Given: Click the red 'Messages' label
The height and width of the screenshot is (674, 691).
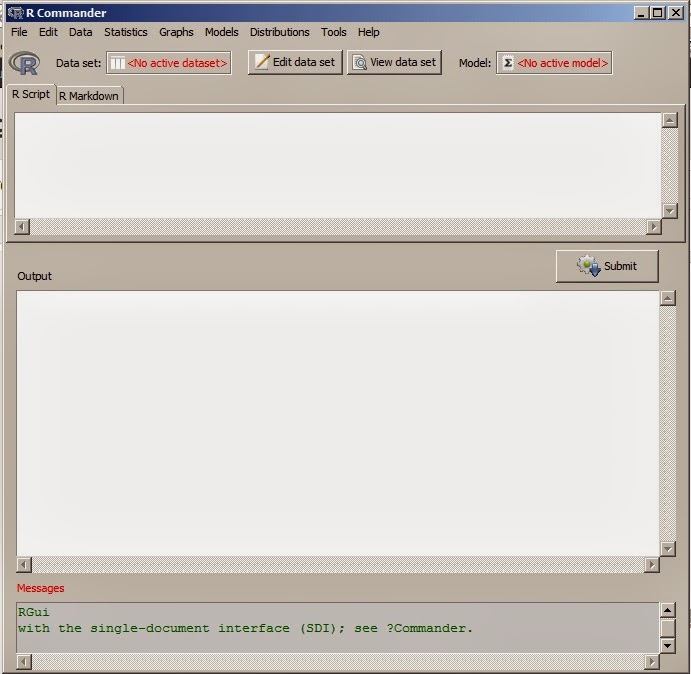Looking at the screenshot, I should 41,588.
